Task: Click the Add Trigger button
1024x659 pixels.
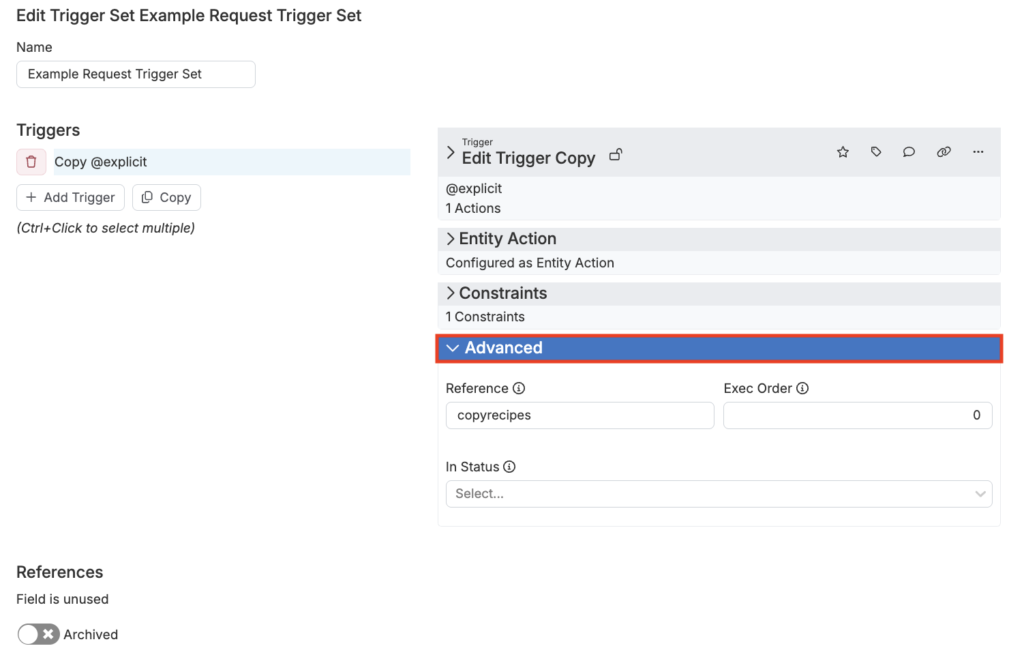Action: click(x=71, y=197)
